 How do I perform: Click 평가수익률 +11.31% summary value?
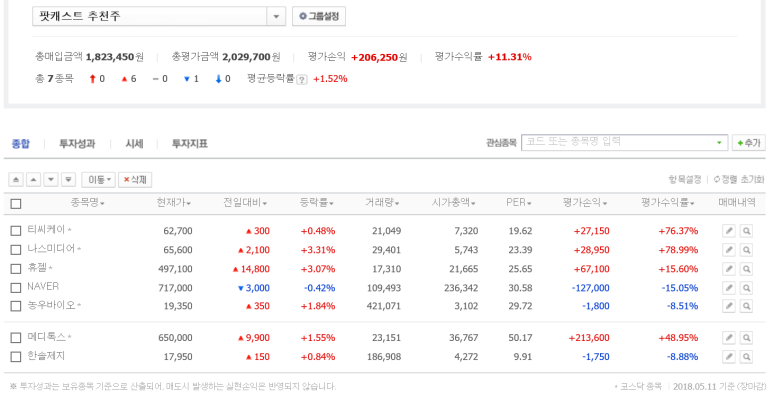tap(510, 57)
